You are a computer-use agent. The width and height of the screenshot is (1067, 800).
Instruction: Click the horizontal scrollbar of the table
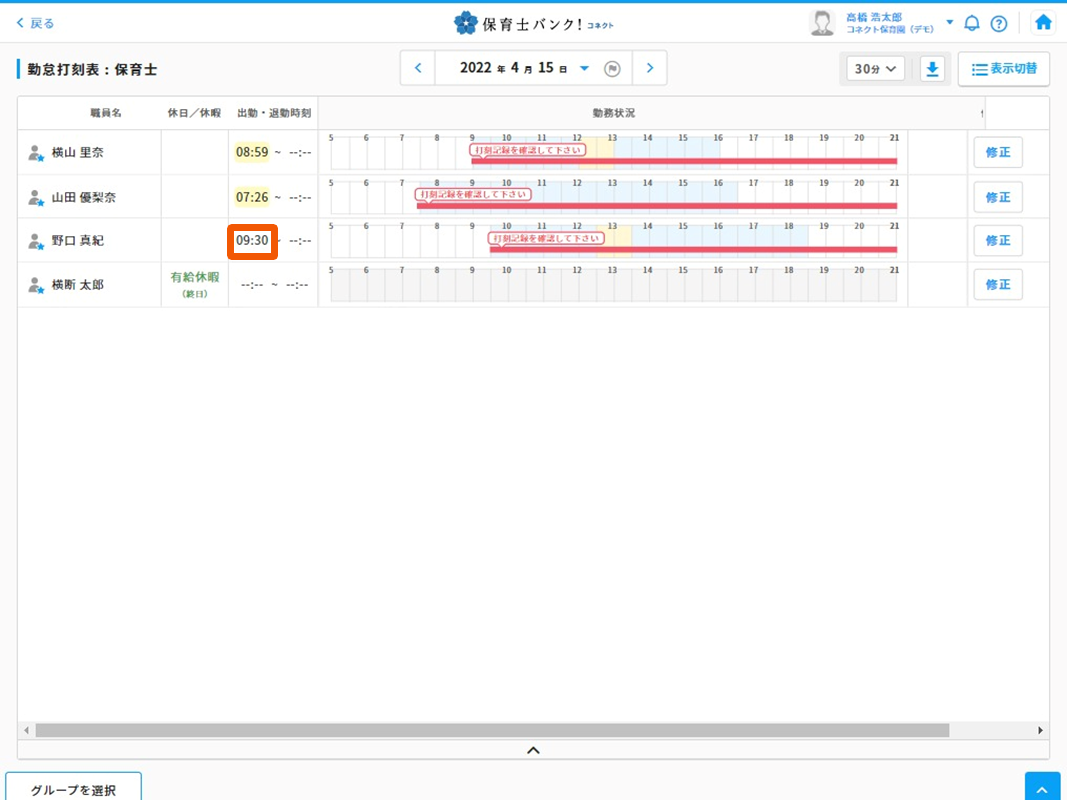pyautogui.click(x=491, y=730)
